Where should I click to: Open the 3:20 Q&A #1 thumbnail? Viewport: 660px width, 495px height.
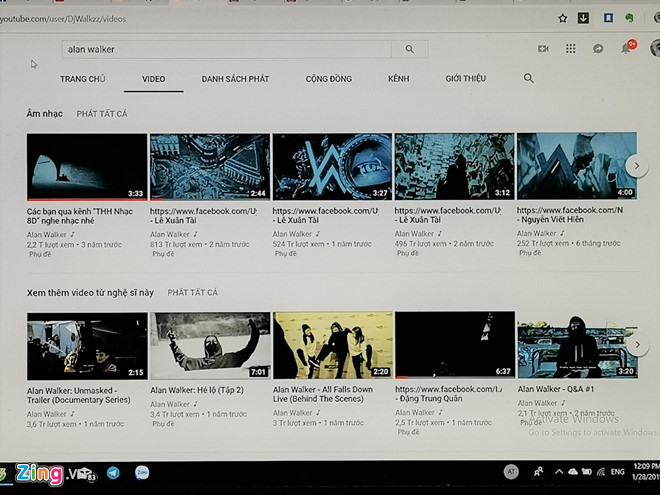(x=578, y=345)
